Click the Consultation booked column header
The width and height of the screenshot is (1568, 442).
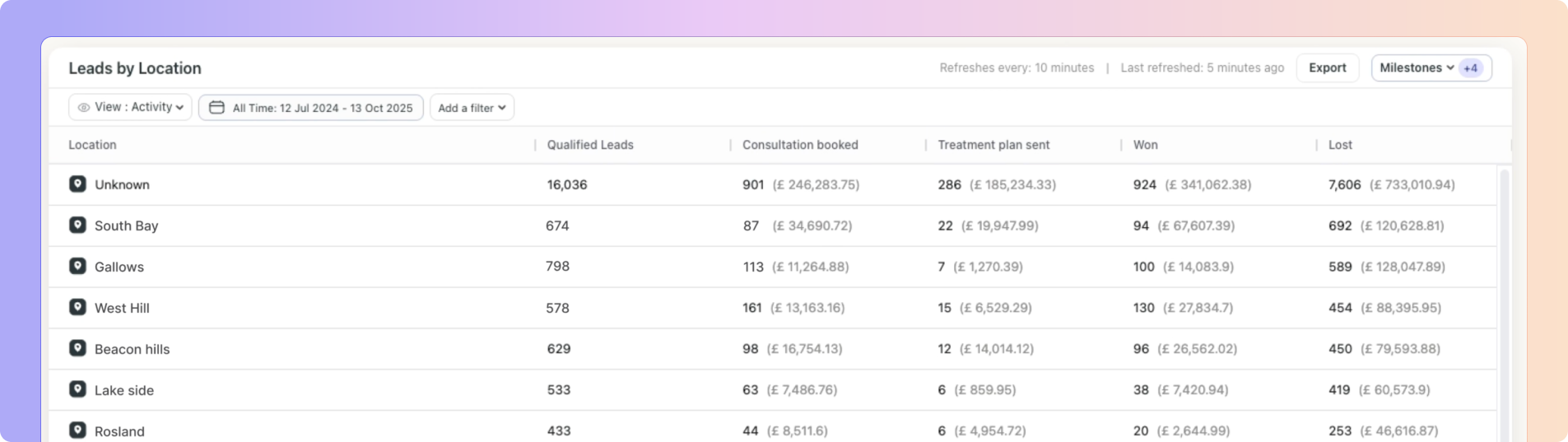click(800, 145)
